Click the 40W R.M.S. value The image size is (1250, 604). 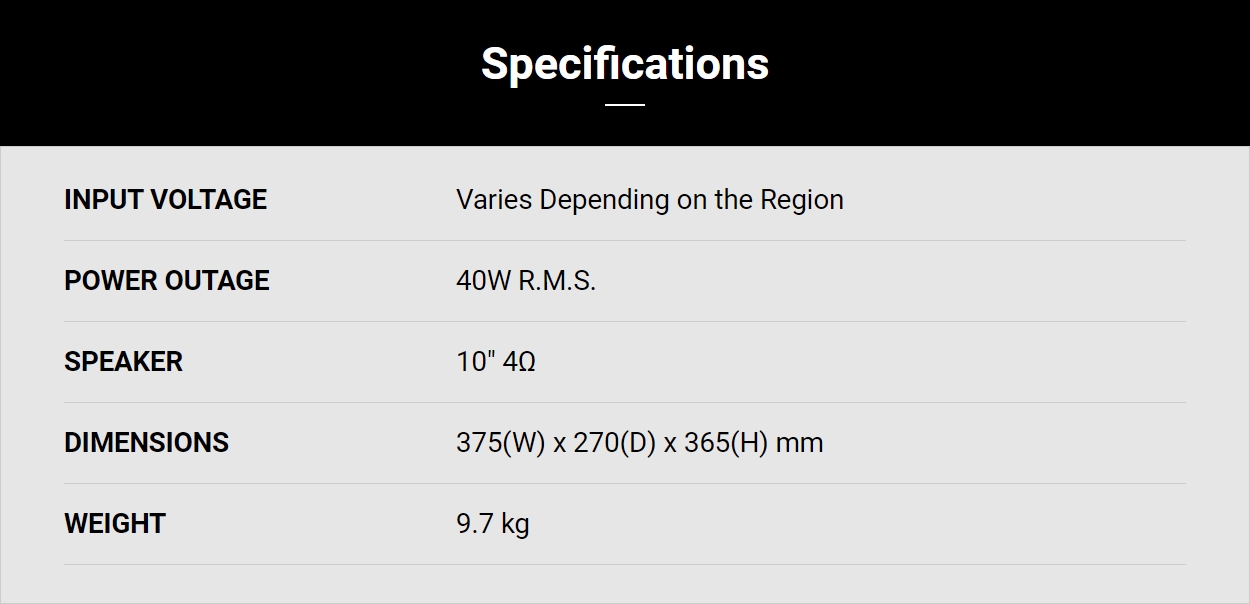pos(526,280)
